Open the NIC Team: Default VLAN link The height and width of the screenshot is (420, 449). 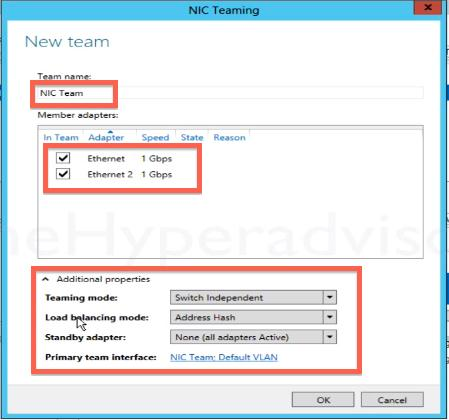[x=224, y=357]
